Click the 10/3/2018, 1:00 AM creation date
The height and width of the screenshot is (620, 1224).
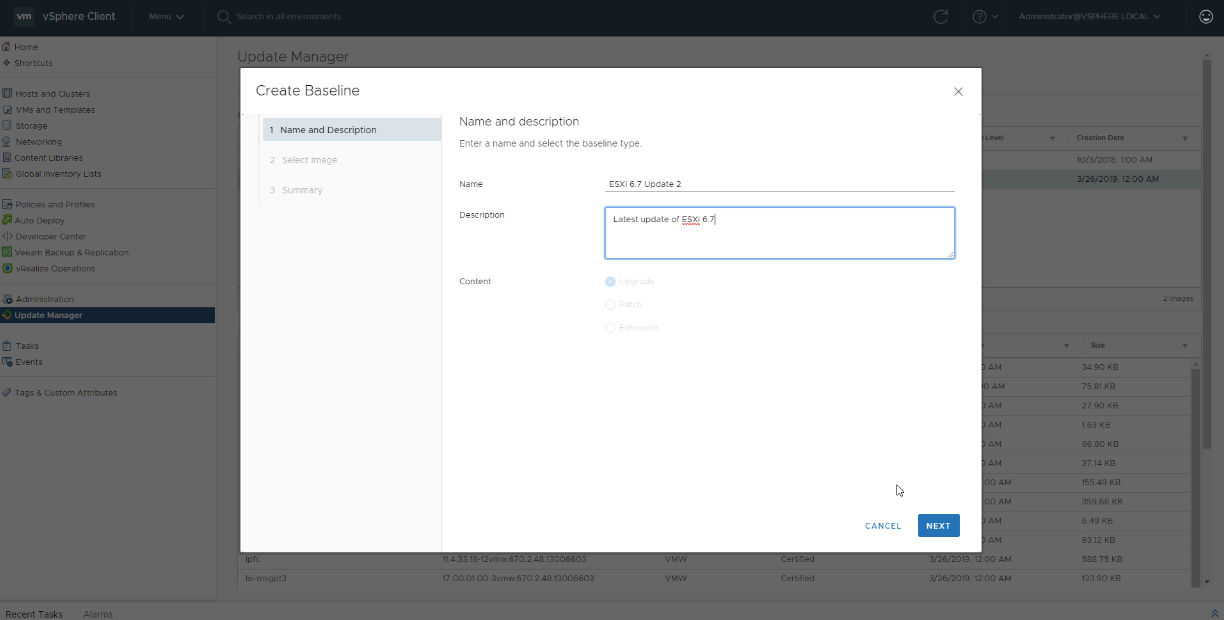pyautogui.click(x=1116, y=160)
